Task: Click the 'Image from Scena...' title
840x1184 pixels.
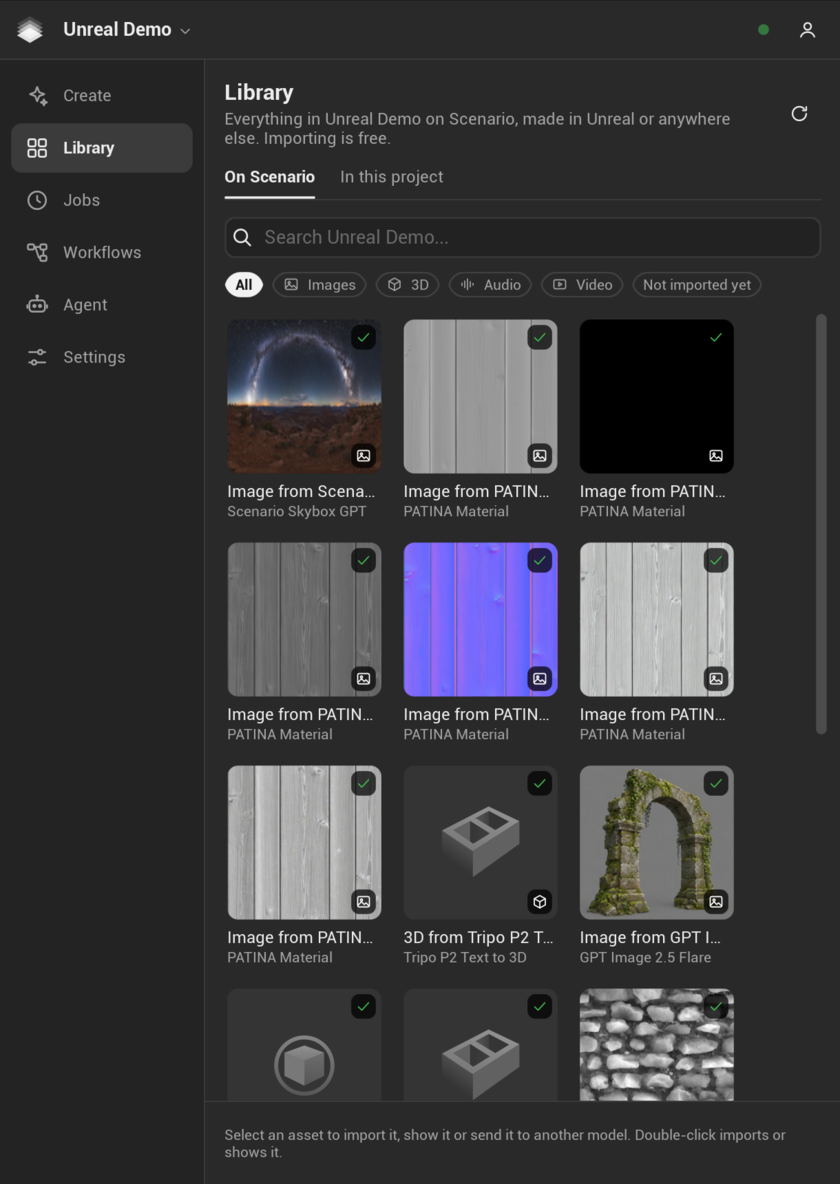Action: tap(301, 492)
